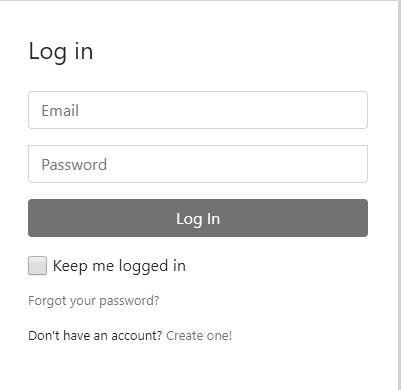Submit the form with Log In
The height and width of the screenshot is (390, 401).
pos(198,218)
